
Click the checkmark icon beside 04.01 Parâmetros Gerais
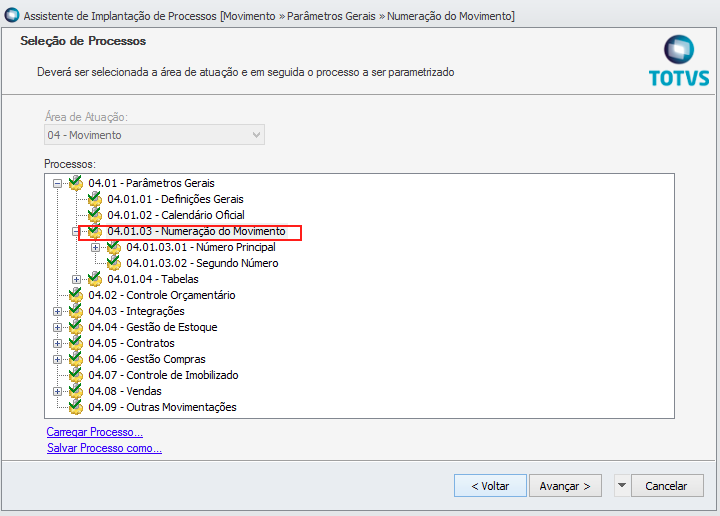[76, 183]
